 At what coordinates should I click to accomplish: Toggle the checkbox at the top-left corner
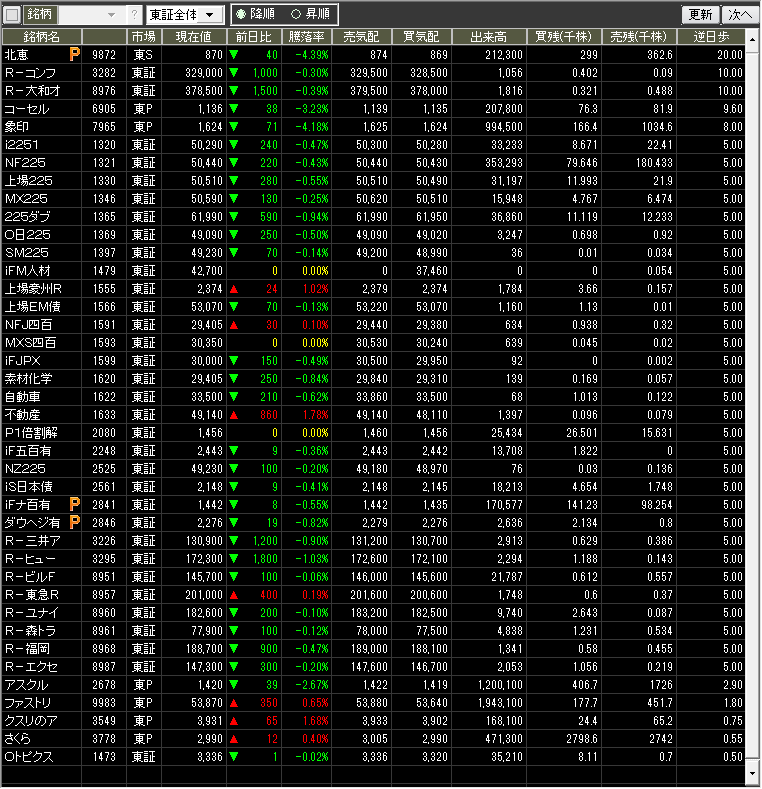[12, 15]
